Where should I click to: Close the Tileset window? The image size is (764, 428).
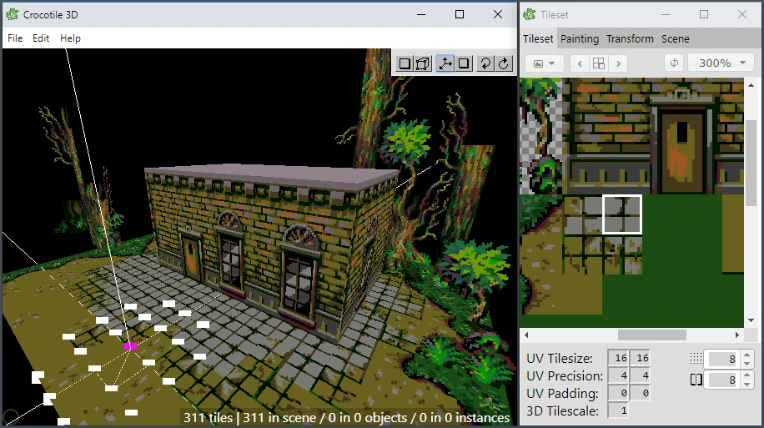742,14
